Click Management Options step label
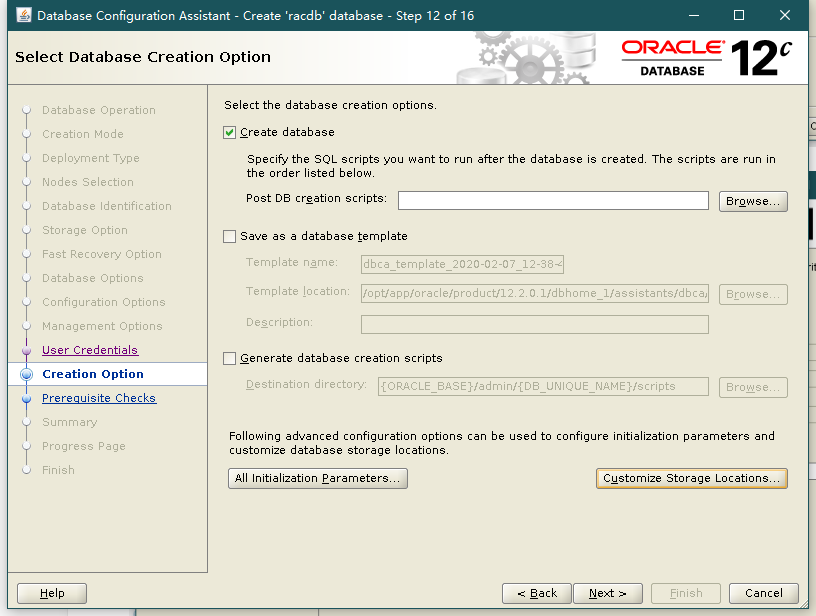 (103, 326)
